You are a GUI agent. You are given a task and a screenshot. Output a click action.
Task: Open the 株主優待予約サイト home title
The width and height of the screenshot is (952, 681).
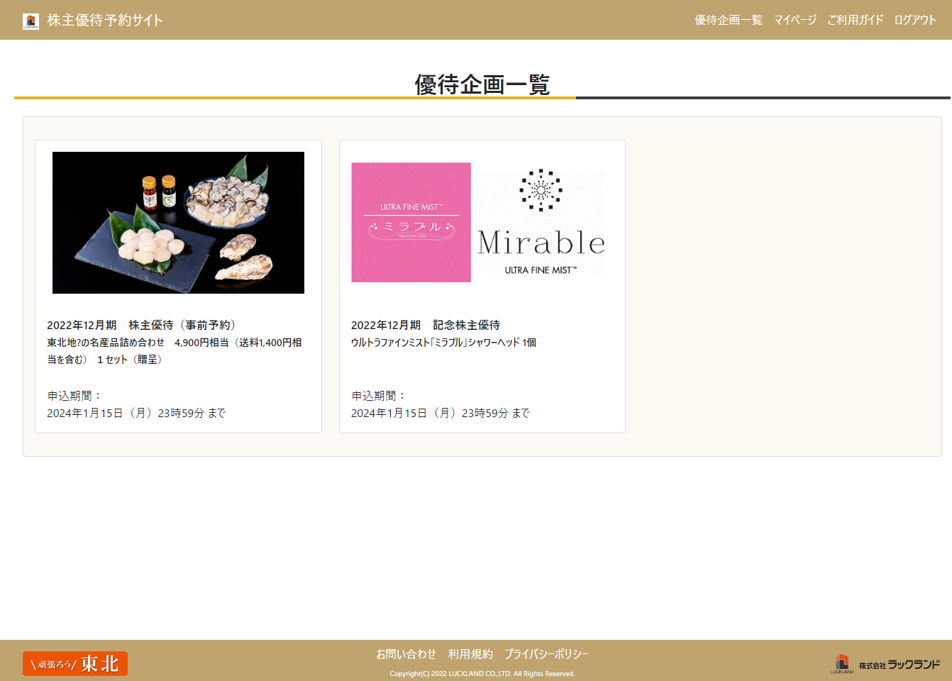(x=105, y=20)
